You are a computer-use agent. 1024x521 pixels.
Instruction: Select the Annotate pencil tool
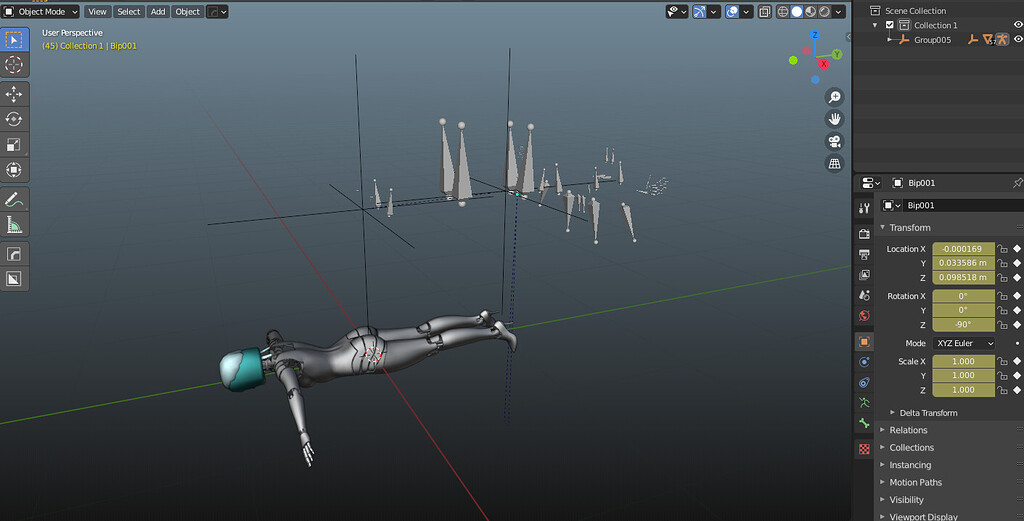click(x=14, y=199)
